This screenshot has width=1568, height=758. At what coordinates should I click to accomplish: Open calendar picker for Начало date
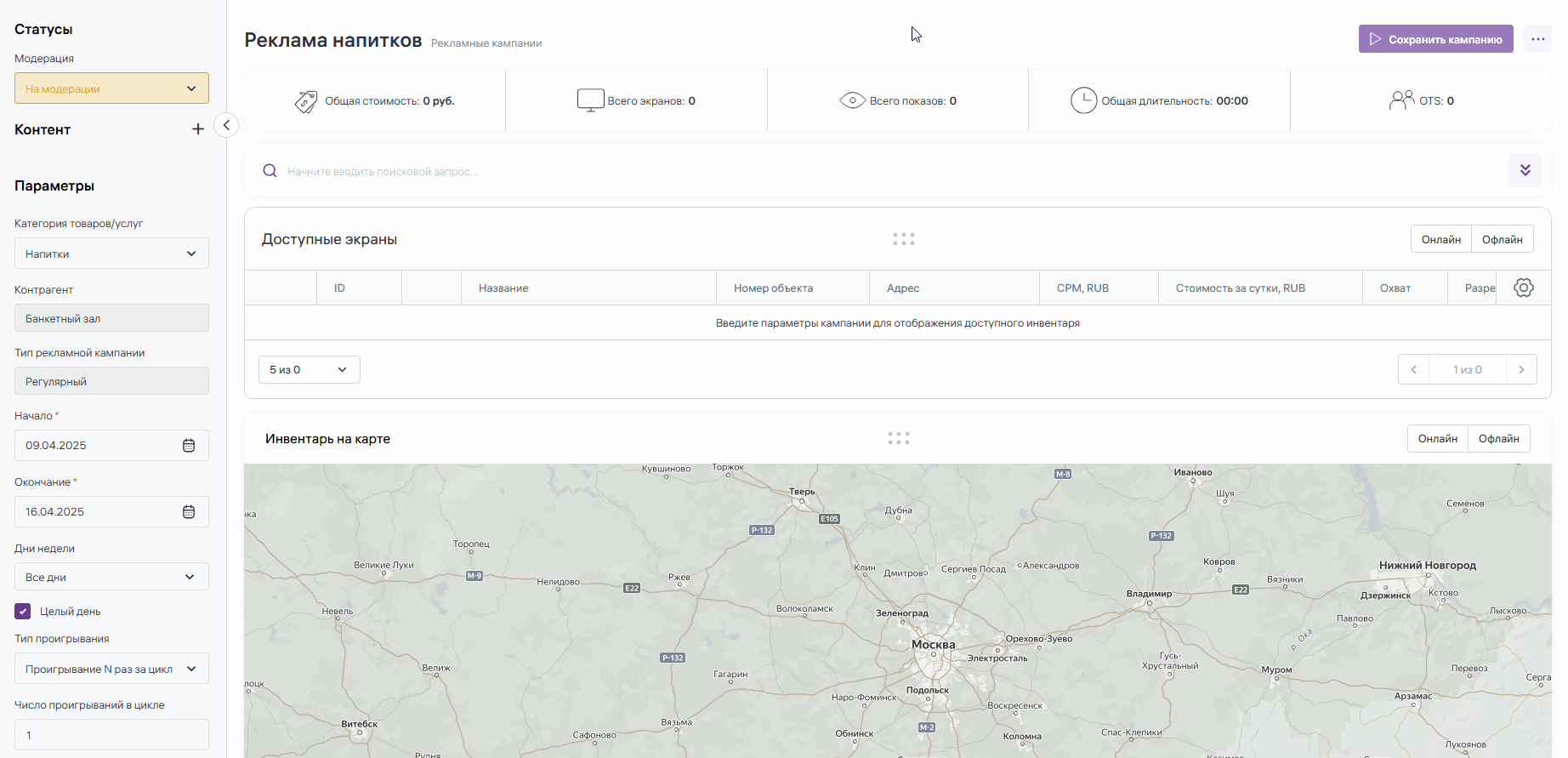(189, 446)
